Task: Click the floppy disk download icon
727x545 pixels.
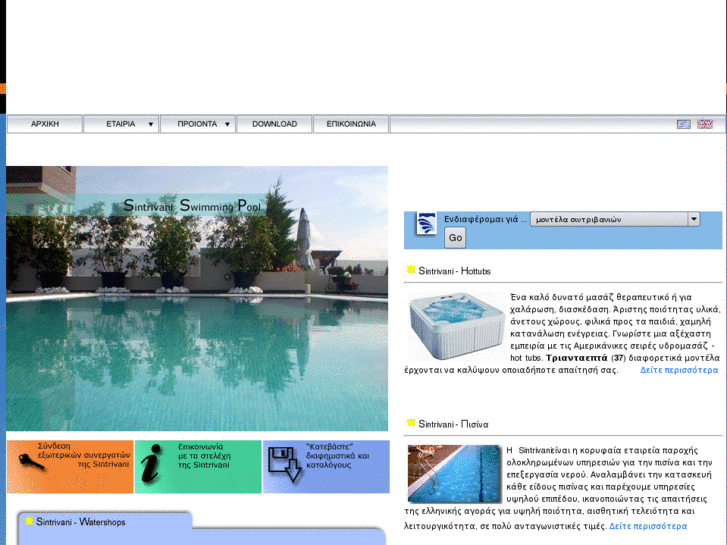Action: coord(285,464)
